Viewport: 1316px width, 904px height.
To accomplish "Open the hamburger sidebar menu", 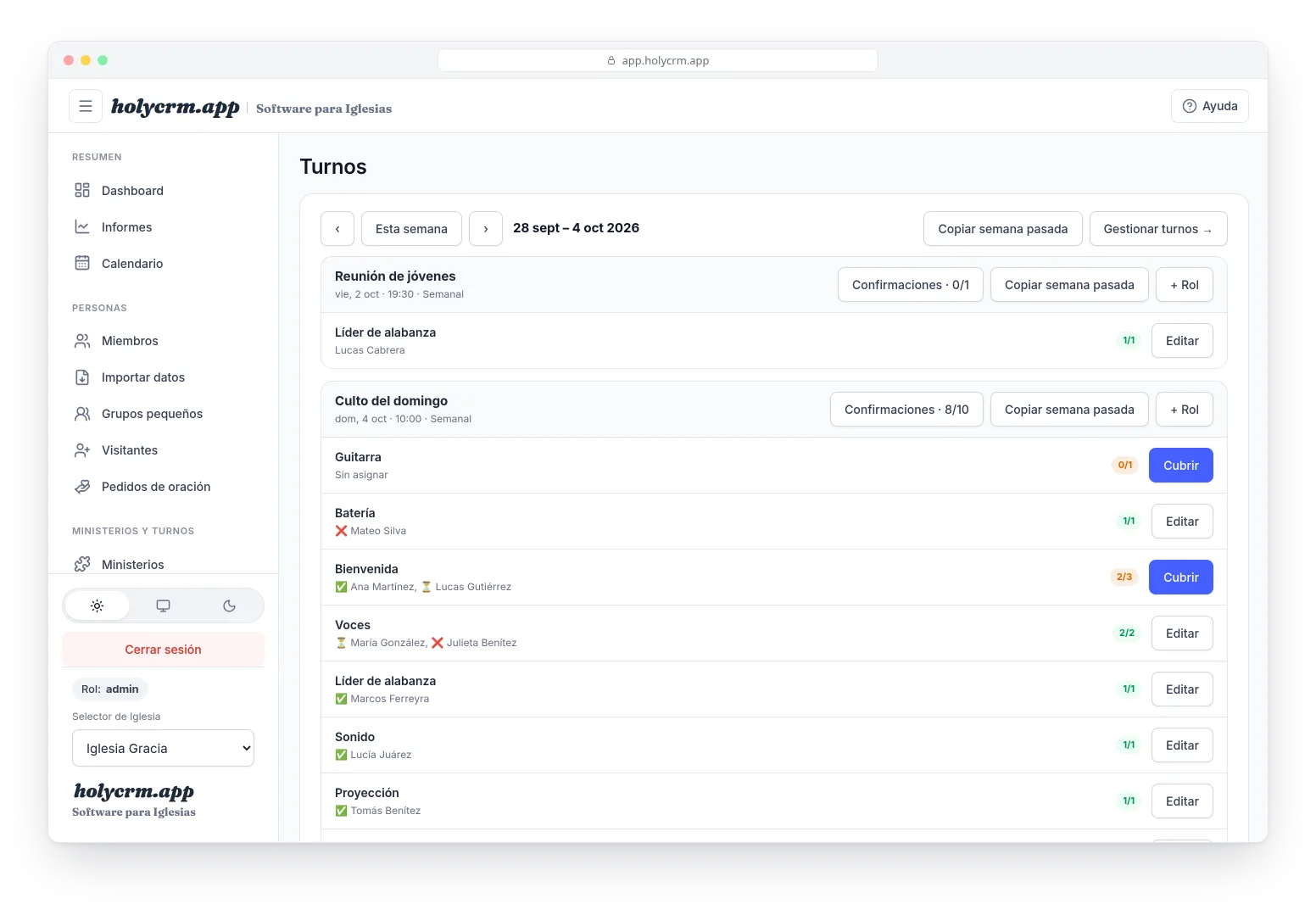I will (x=86, y=106).
